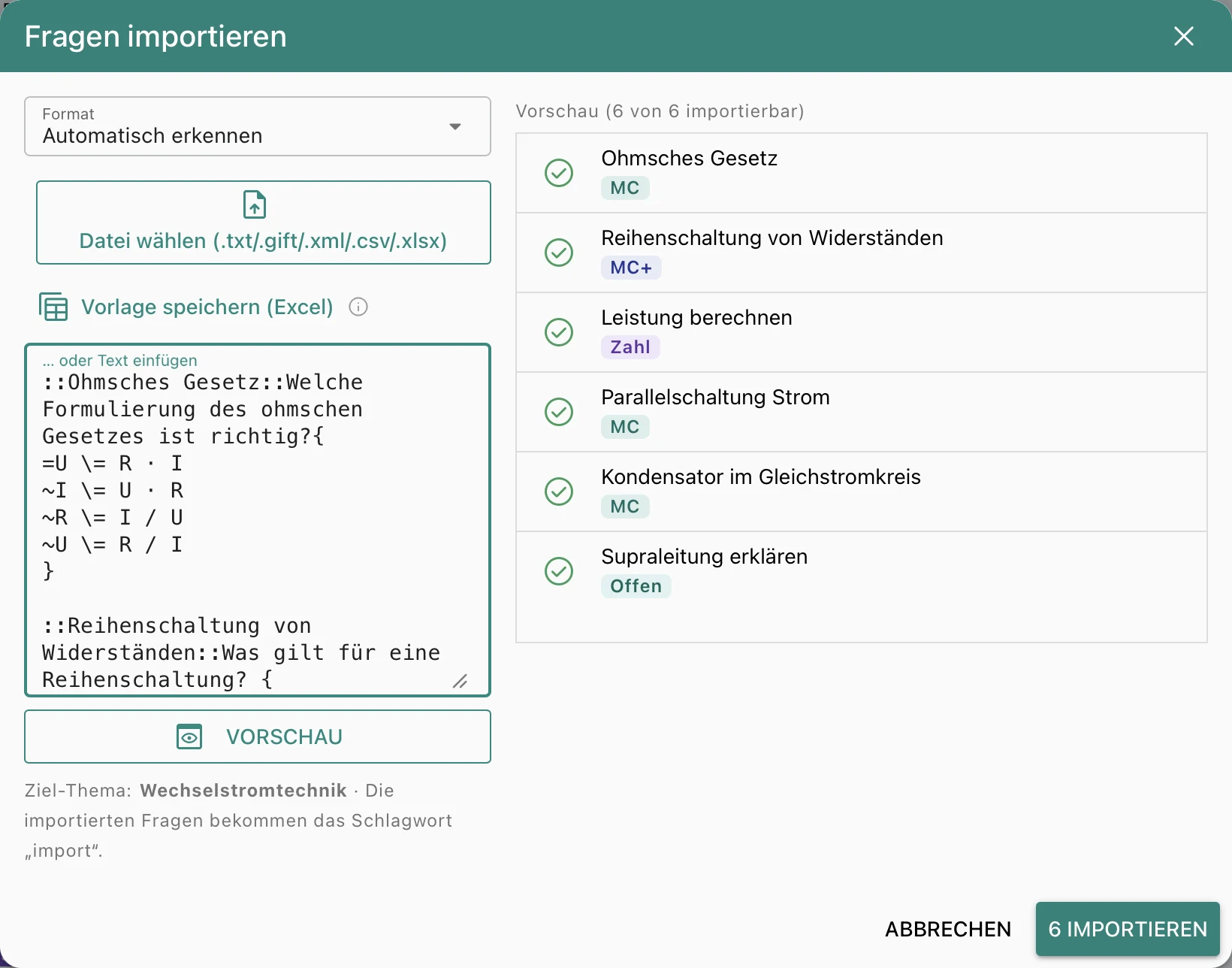Click checkmark icon for Ohmsches Gesetz
Viewport: 1232px width, 968px height.
(559, 173)
